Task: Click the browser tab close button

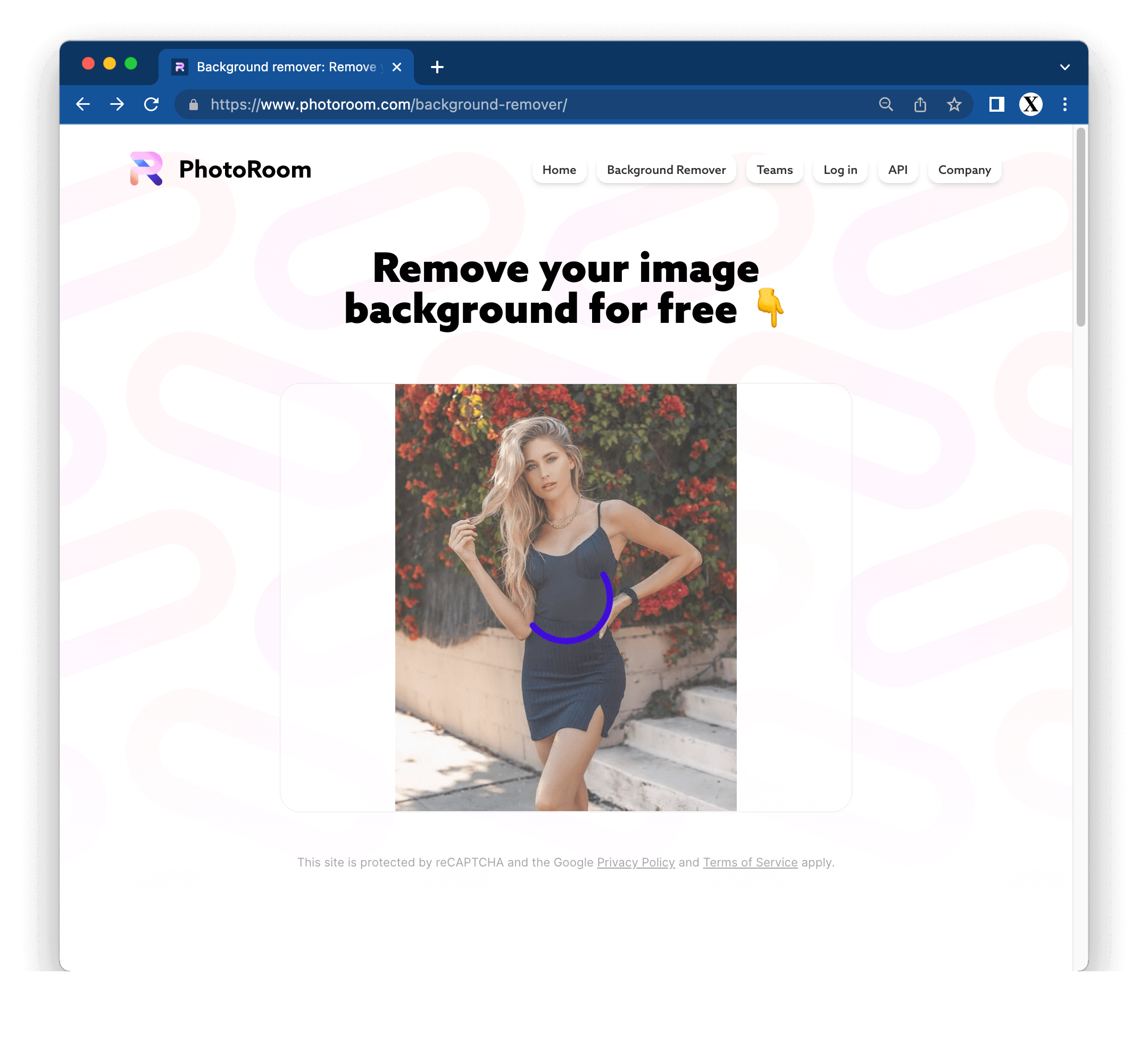Action: click(x=397, y=67)
